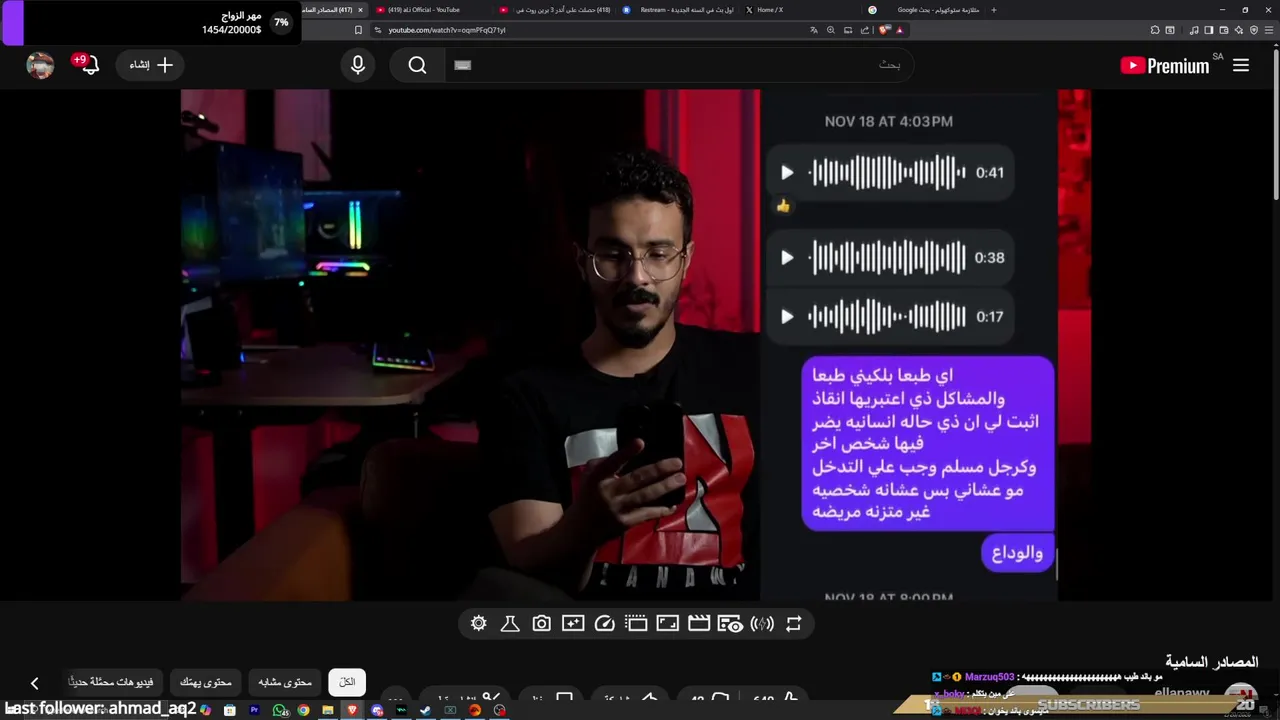Click the translate page icon in address bar
Viewport: 1280px width, 720px height.
(x=814, y=30)
